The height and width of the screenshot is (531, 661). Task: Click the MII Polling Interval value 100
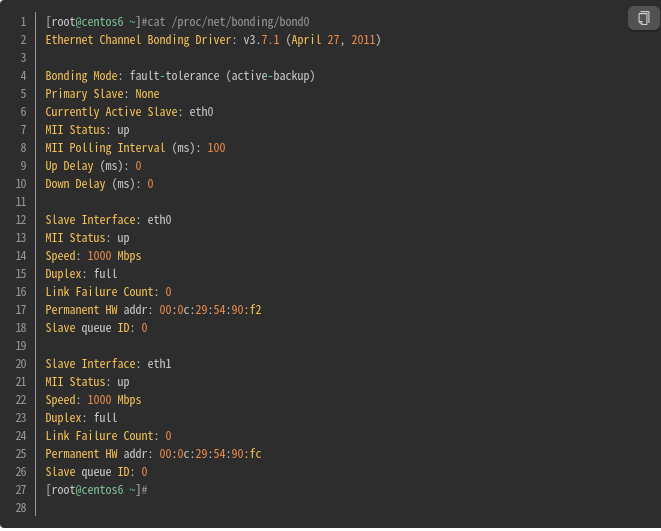pyautogui.click(x=216, y=148)
